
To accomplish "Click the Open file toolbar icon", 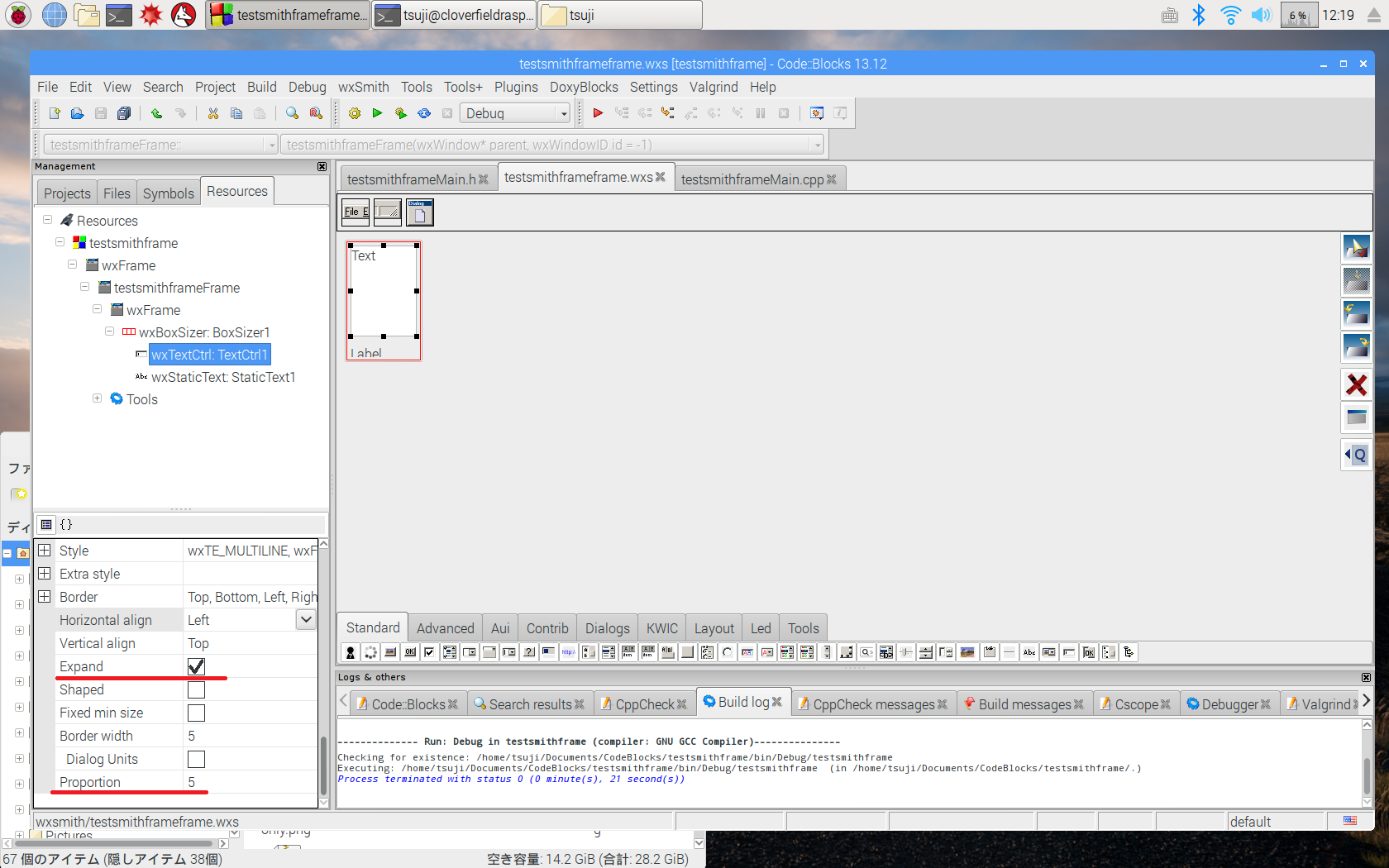I will [77, 113].
